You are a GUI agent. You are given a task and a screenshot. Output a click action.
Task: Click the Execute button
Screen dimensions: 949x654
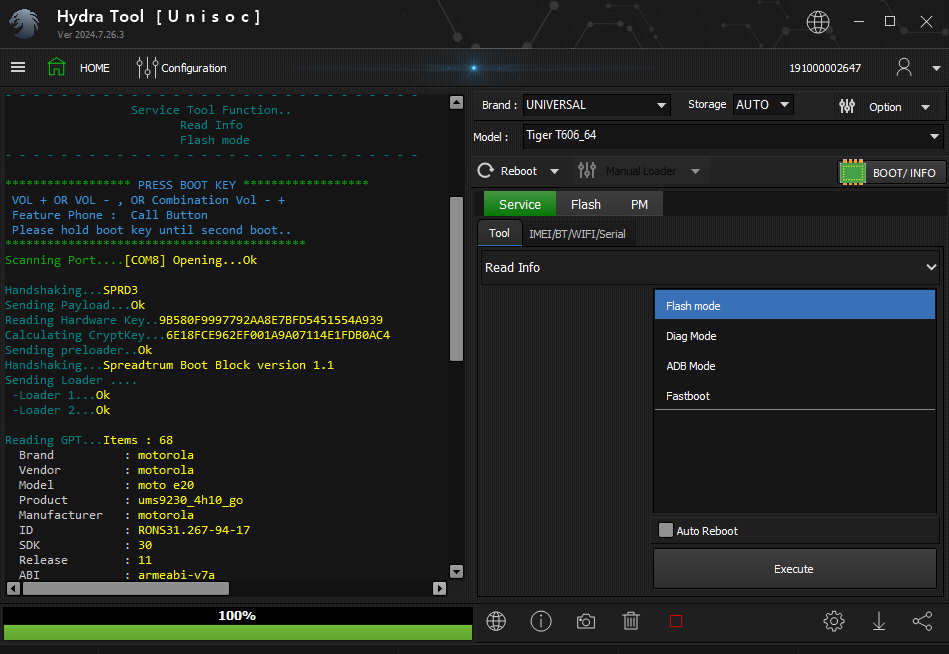pos(794,569)
